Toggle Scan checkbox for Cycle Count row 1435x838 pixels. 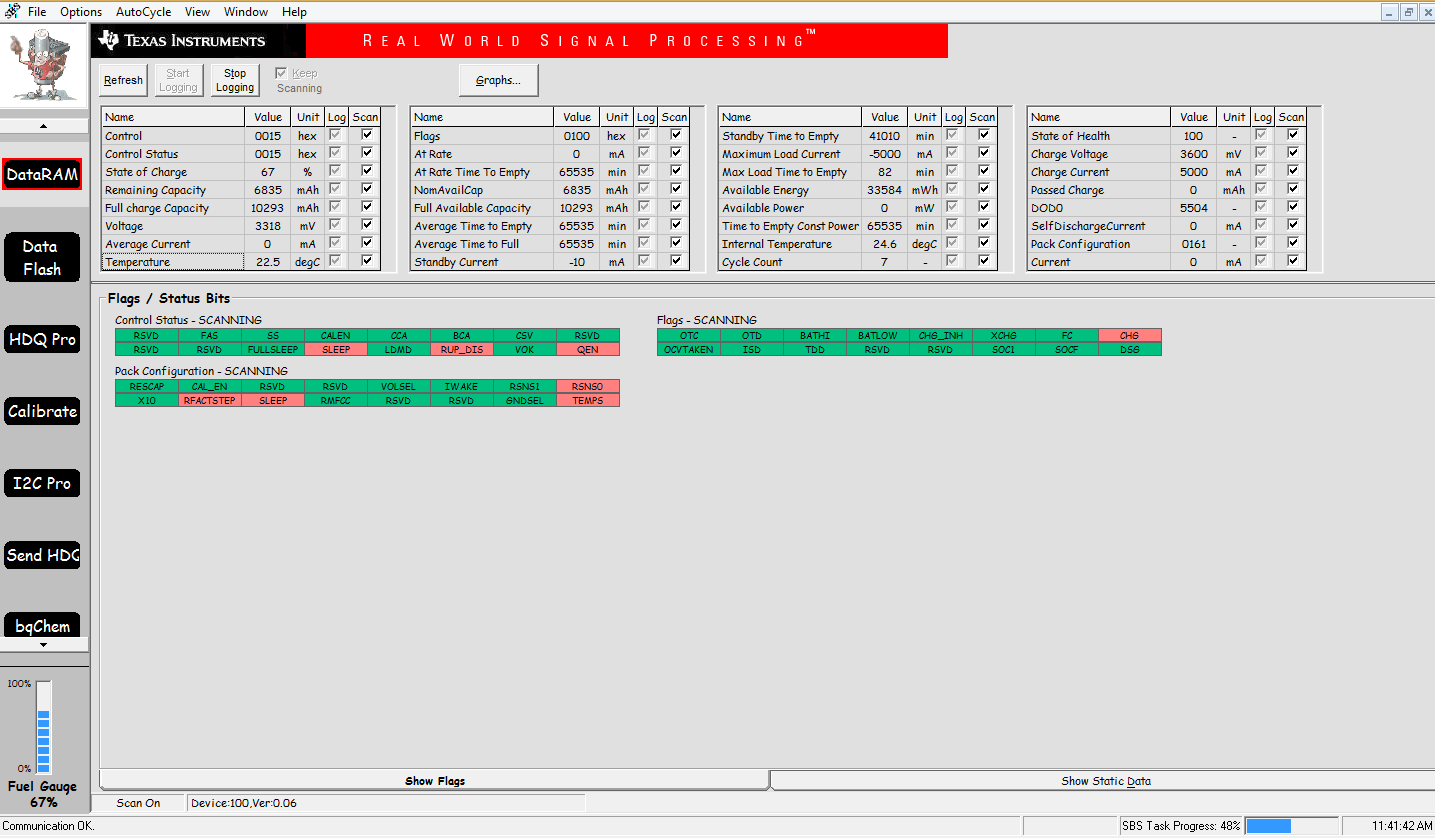coord(984,261)
